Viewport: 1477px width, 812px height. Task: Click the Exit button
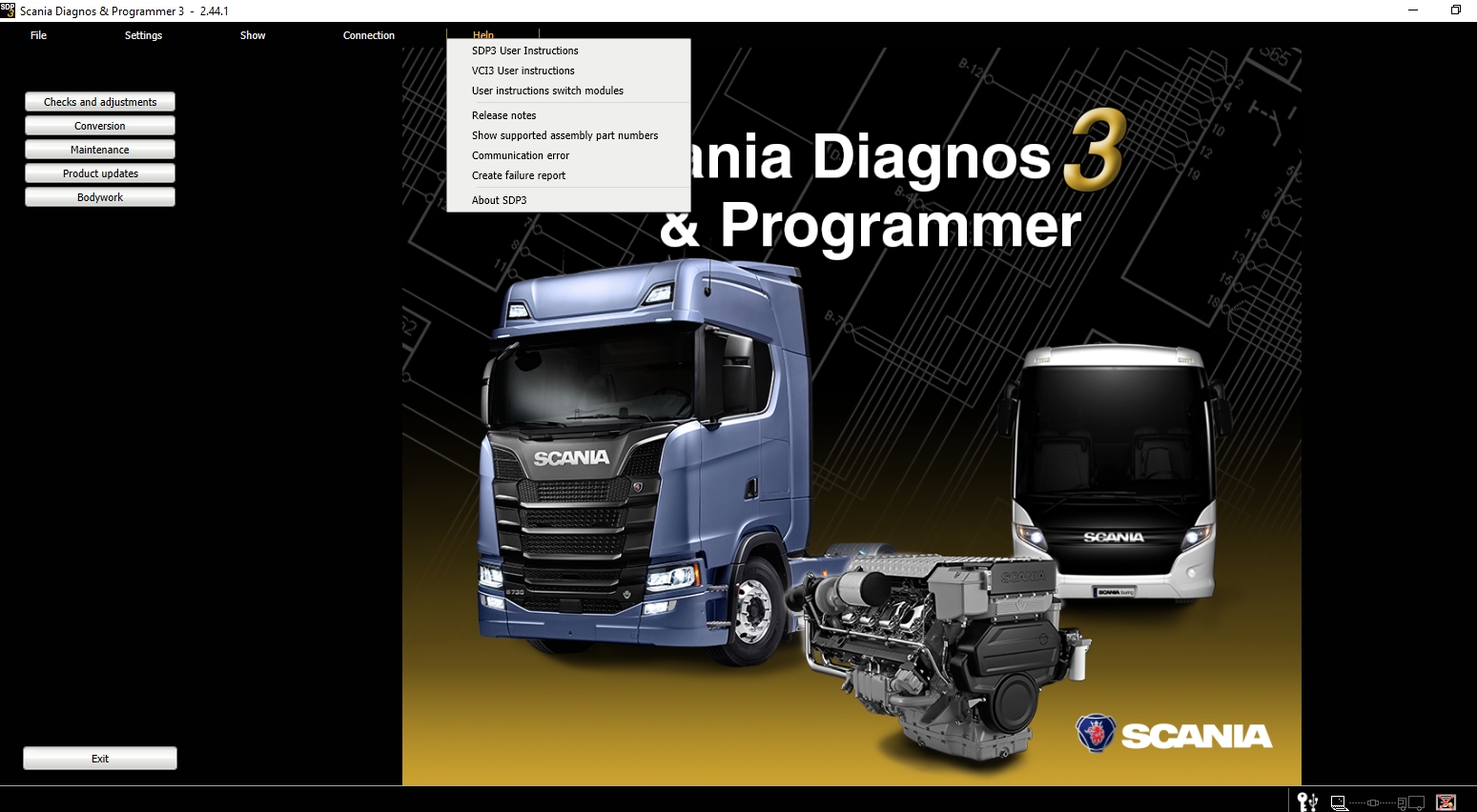pos(99,758)
